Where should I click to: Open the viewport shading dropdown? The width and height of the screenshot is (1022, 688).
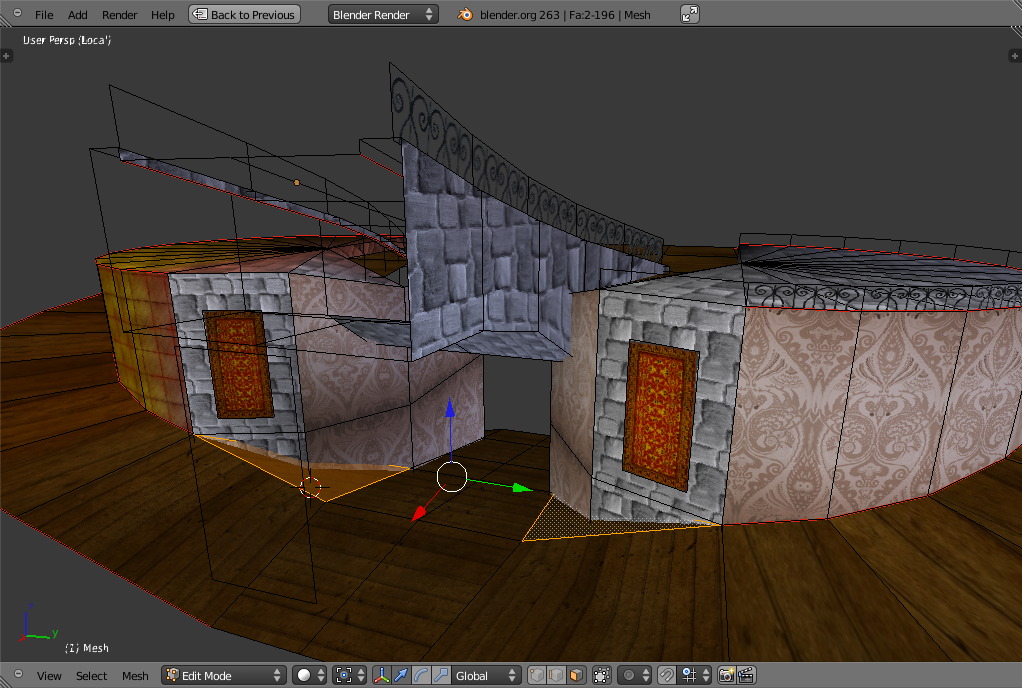310,676
